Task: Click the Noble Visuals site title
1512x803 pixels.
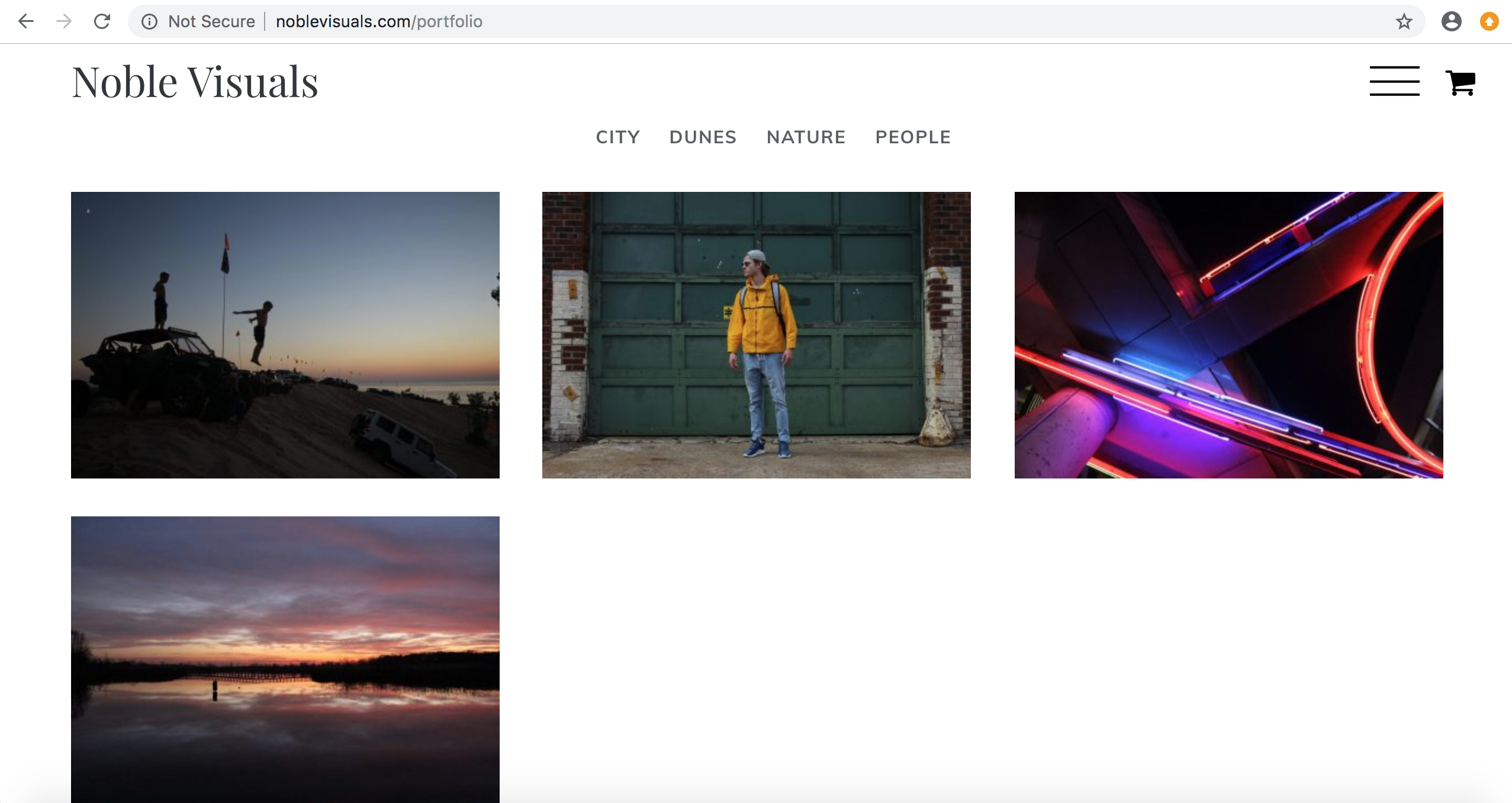Action: click(x=195, y=82)
